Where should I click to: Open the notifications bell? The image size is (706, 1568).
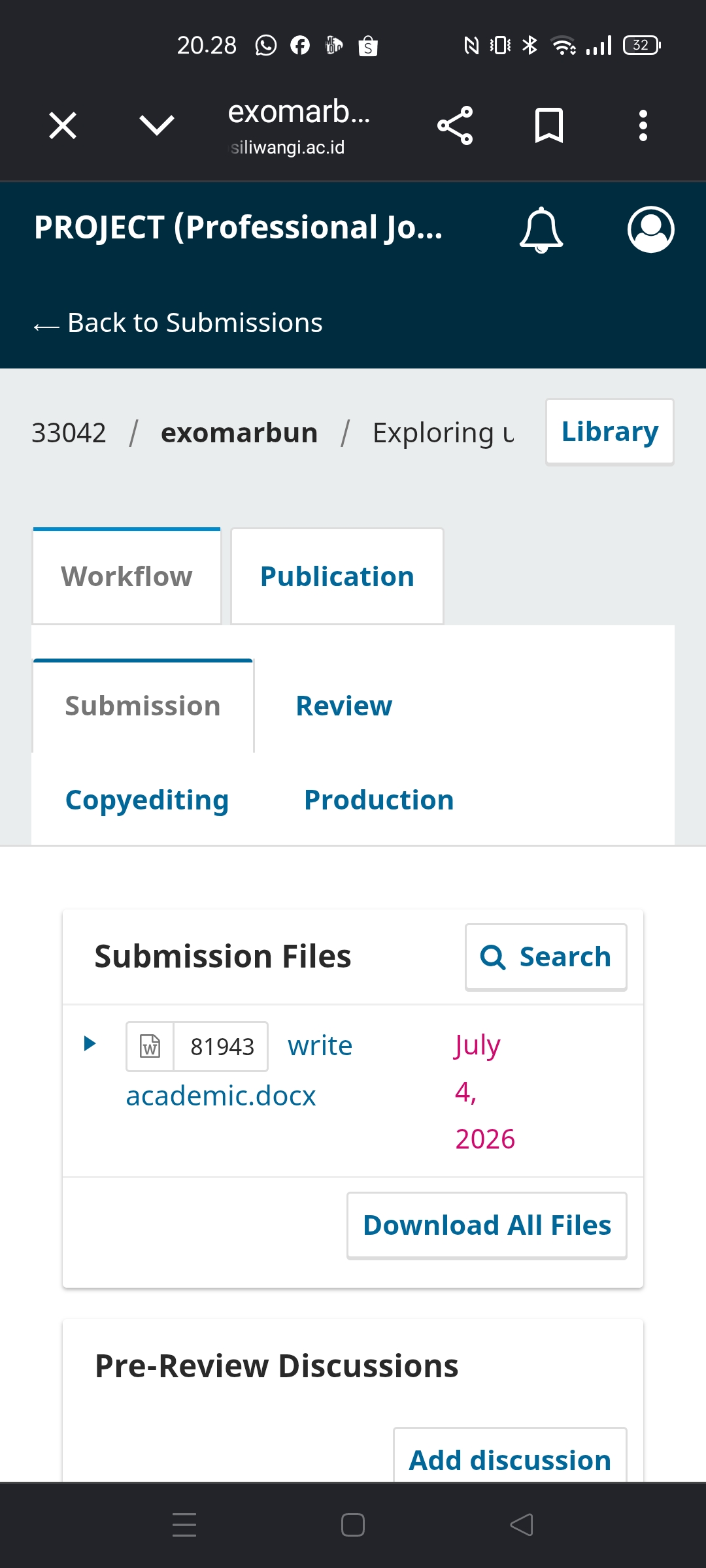click(x=541, y=230)
